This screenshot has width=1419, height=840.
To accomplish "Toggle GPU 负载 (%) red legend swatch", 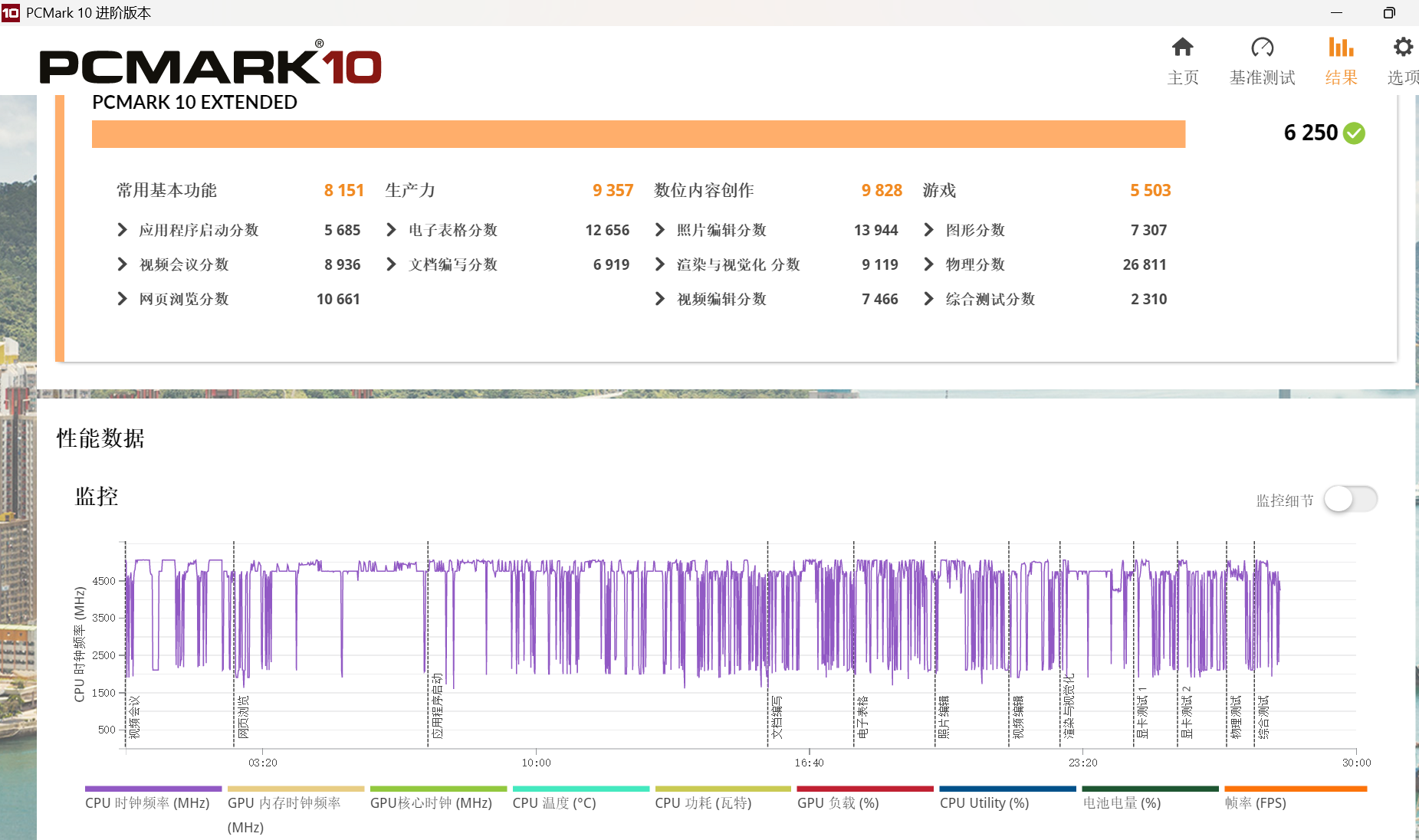I will 866,789.
